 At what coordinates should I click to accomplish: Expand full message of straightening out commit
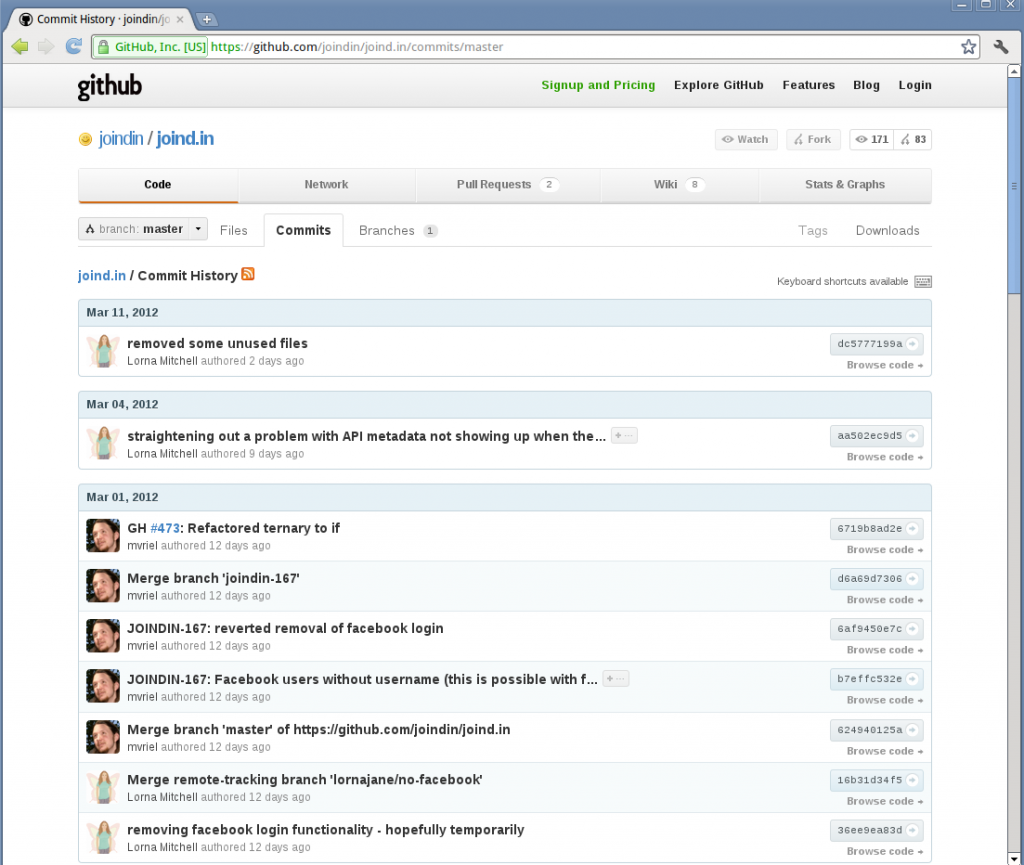click(x=624, y=435)
